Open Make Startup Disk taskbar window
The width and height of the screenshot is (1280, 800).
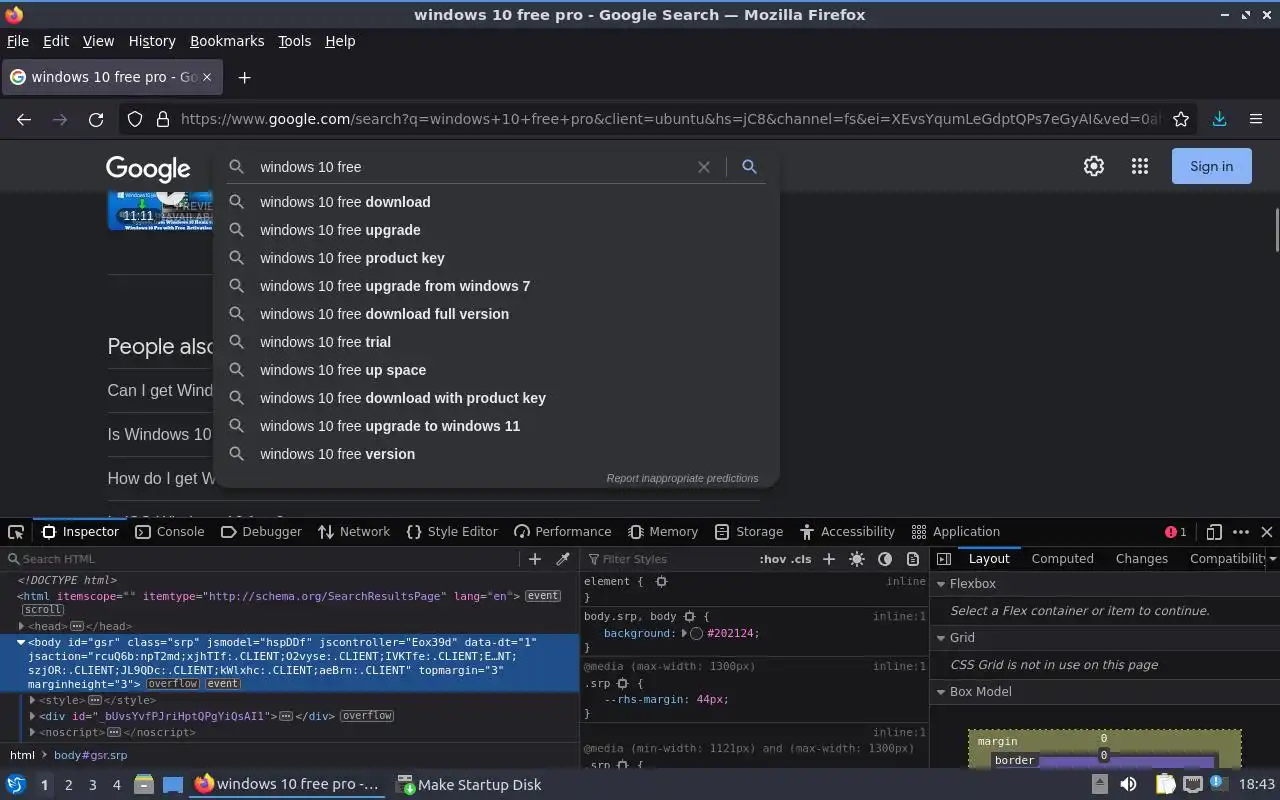(x=469, y=785)
